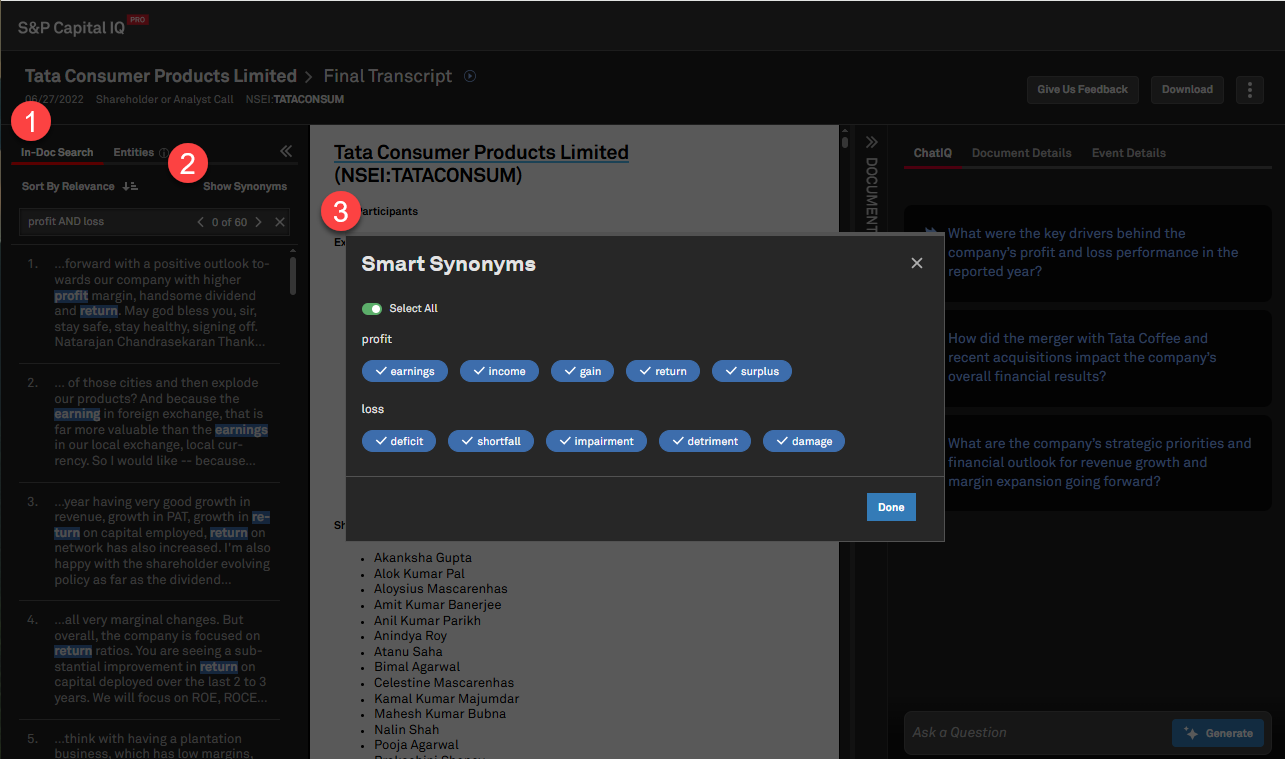Deselect the shortfall synonym chip
The width and height of the screenshot is (1285, 759).
point(491,441)
